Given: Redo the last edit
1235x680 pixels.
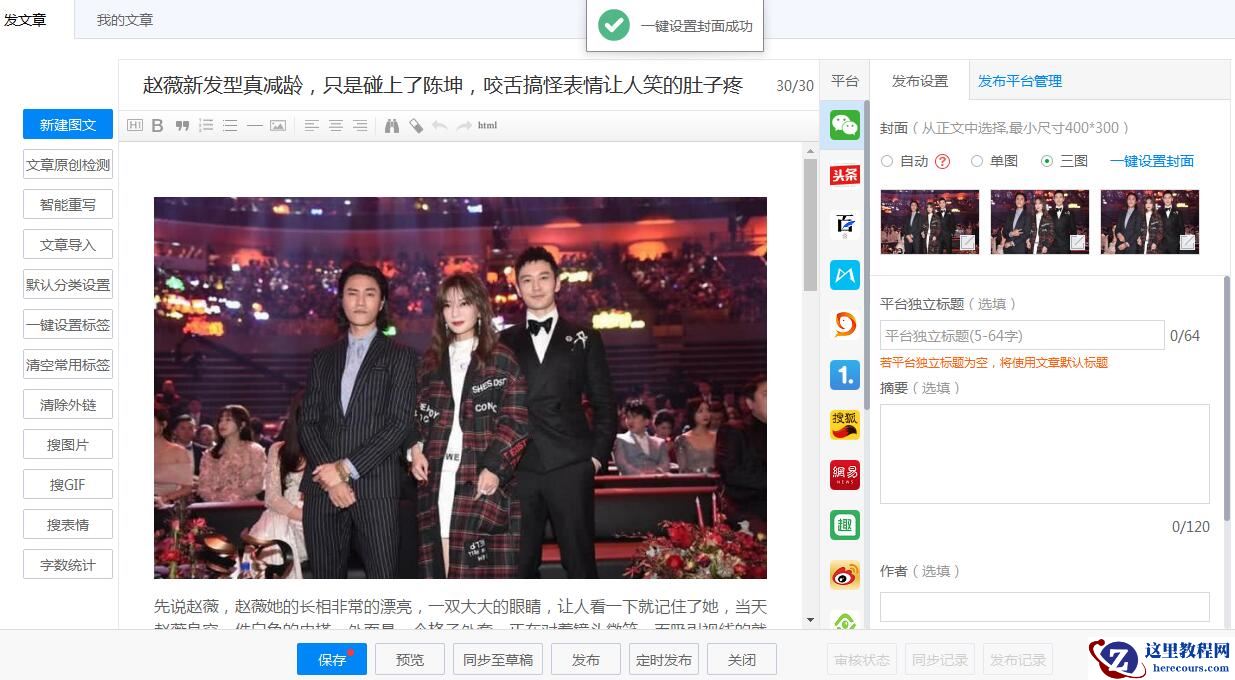Looking at the screenshot, I should tap(463, 125).
